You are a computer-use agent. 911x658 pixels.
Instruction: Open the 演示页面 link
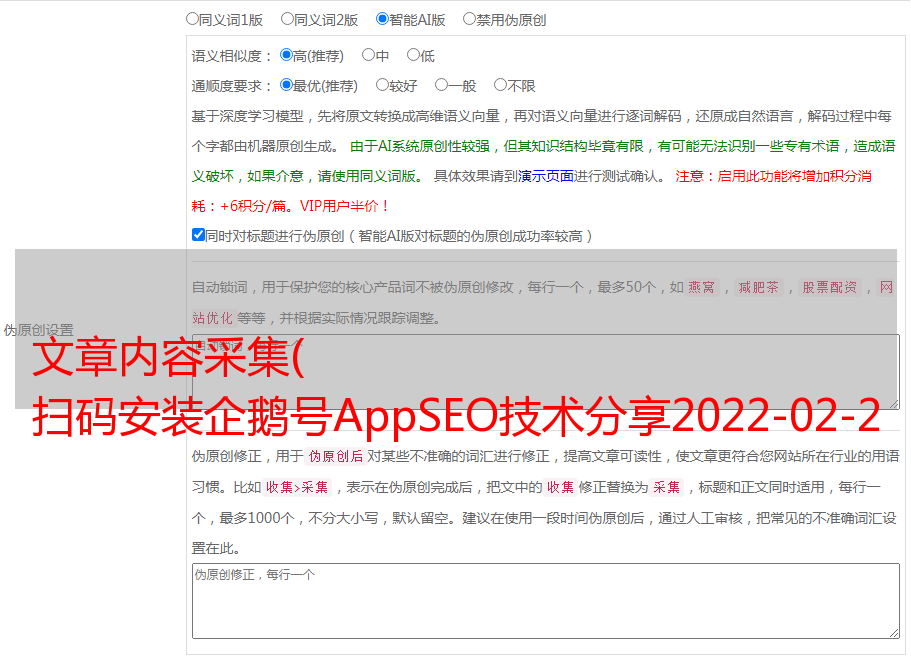click(545, 176)
